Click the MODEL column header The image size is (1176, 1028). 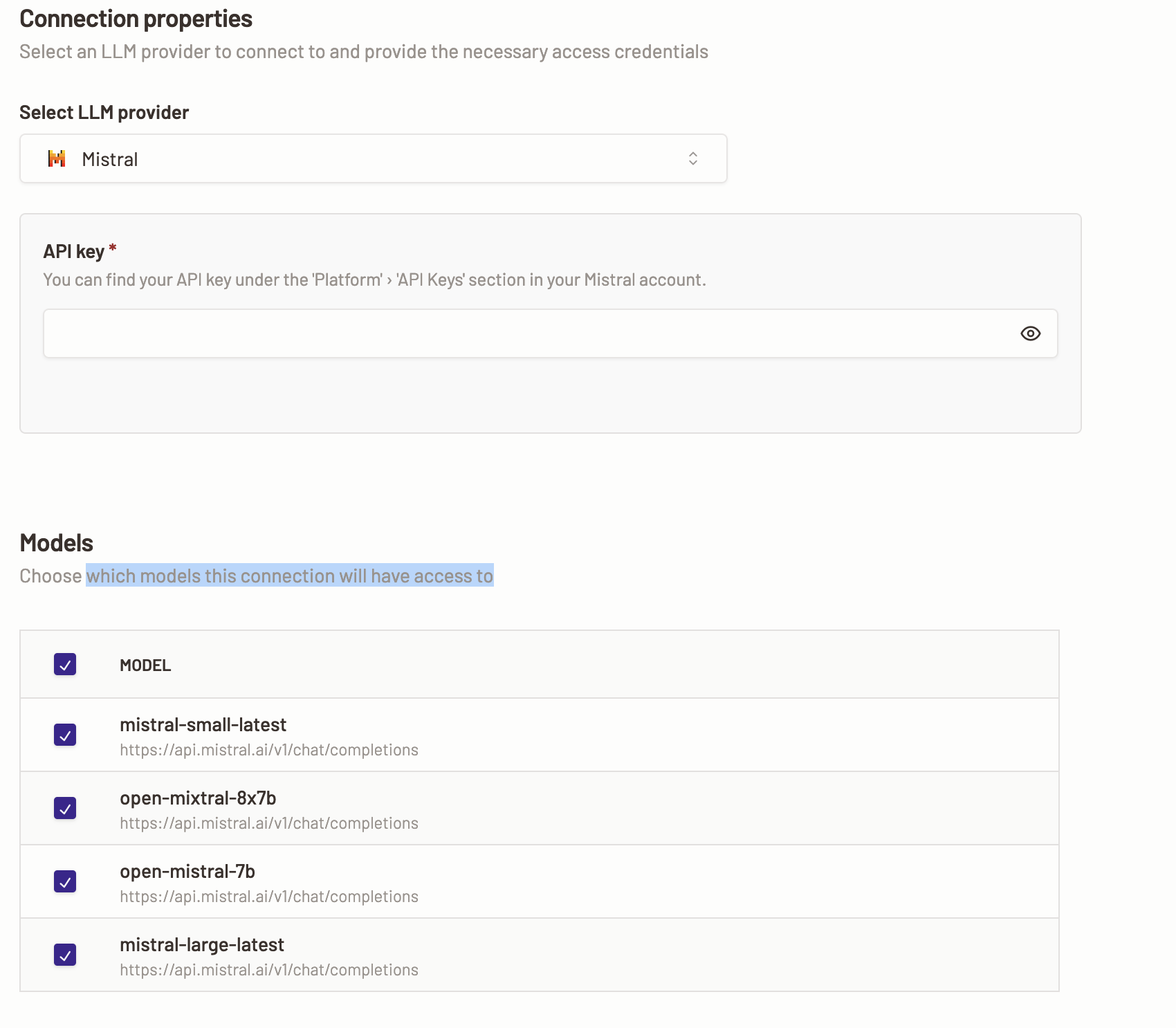tap(145, 666)
